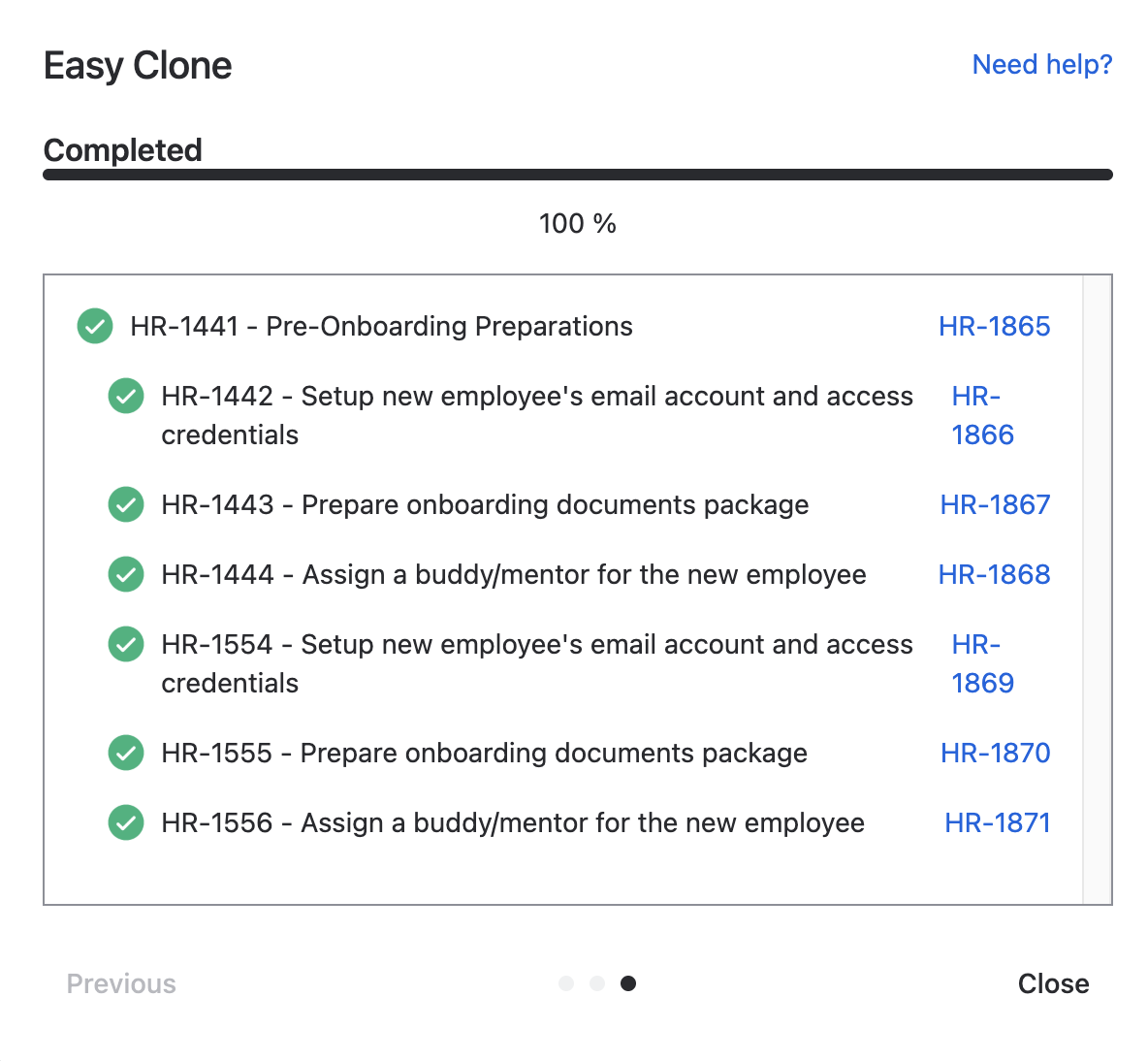1148x1061 pixels.
Task: Click the 100 % progress label
Action: tap(578, 223)
